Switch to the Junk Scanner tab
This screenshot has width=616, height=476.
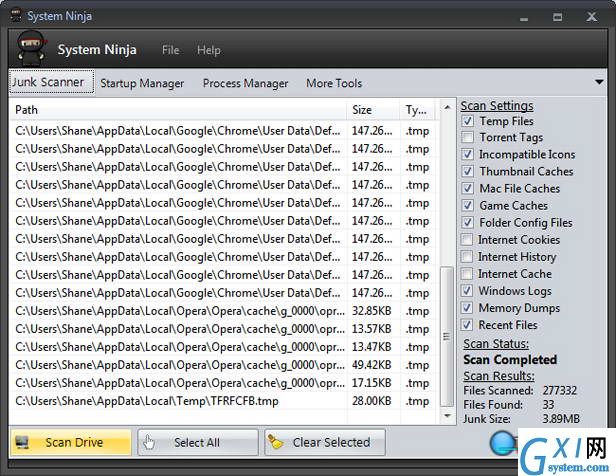click(x=51, y=82)
